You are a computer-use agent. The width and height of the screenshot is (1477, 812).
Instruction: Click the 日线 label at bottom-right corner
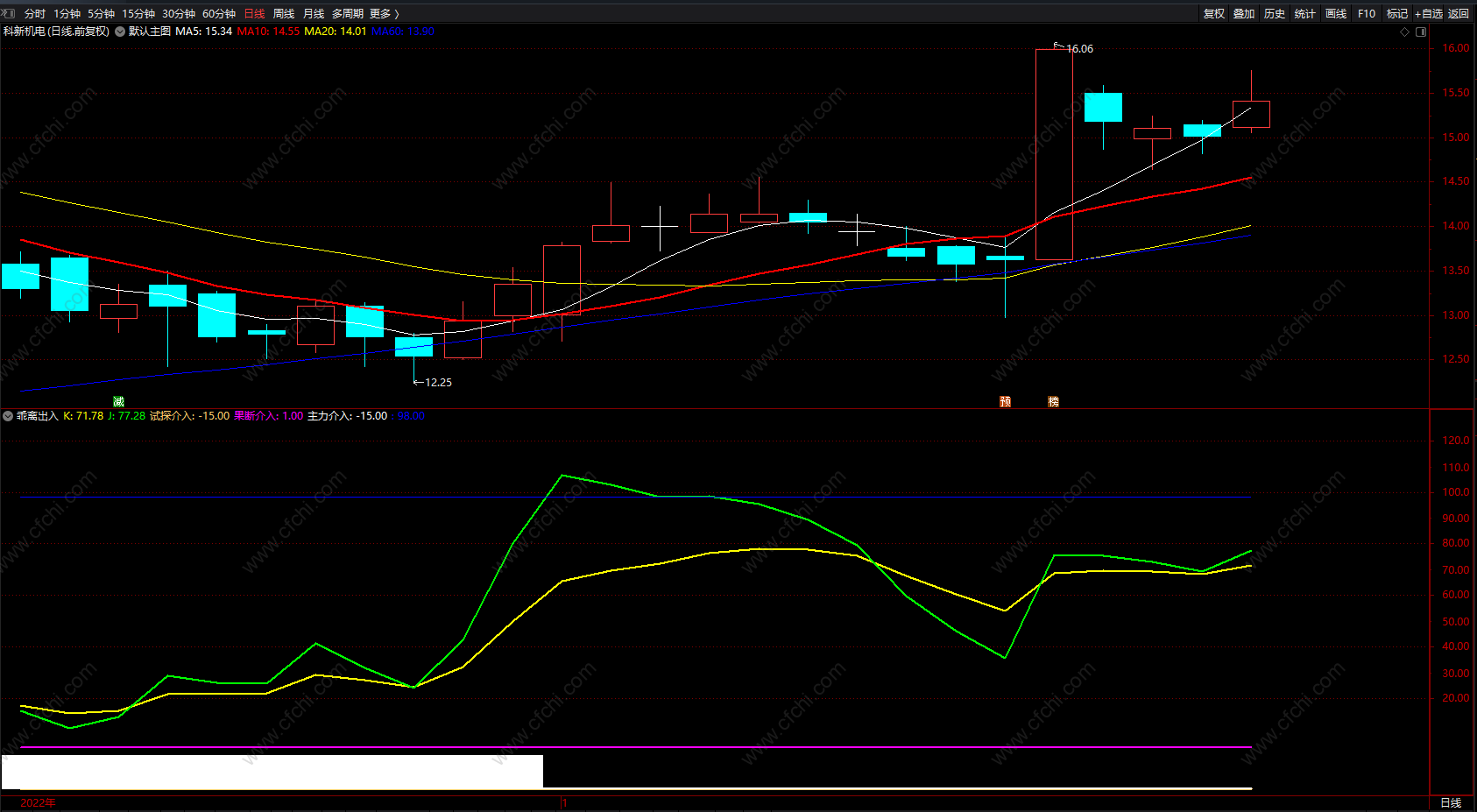[x=1452, y=803]
